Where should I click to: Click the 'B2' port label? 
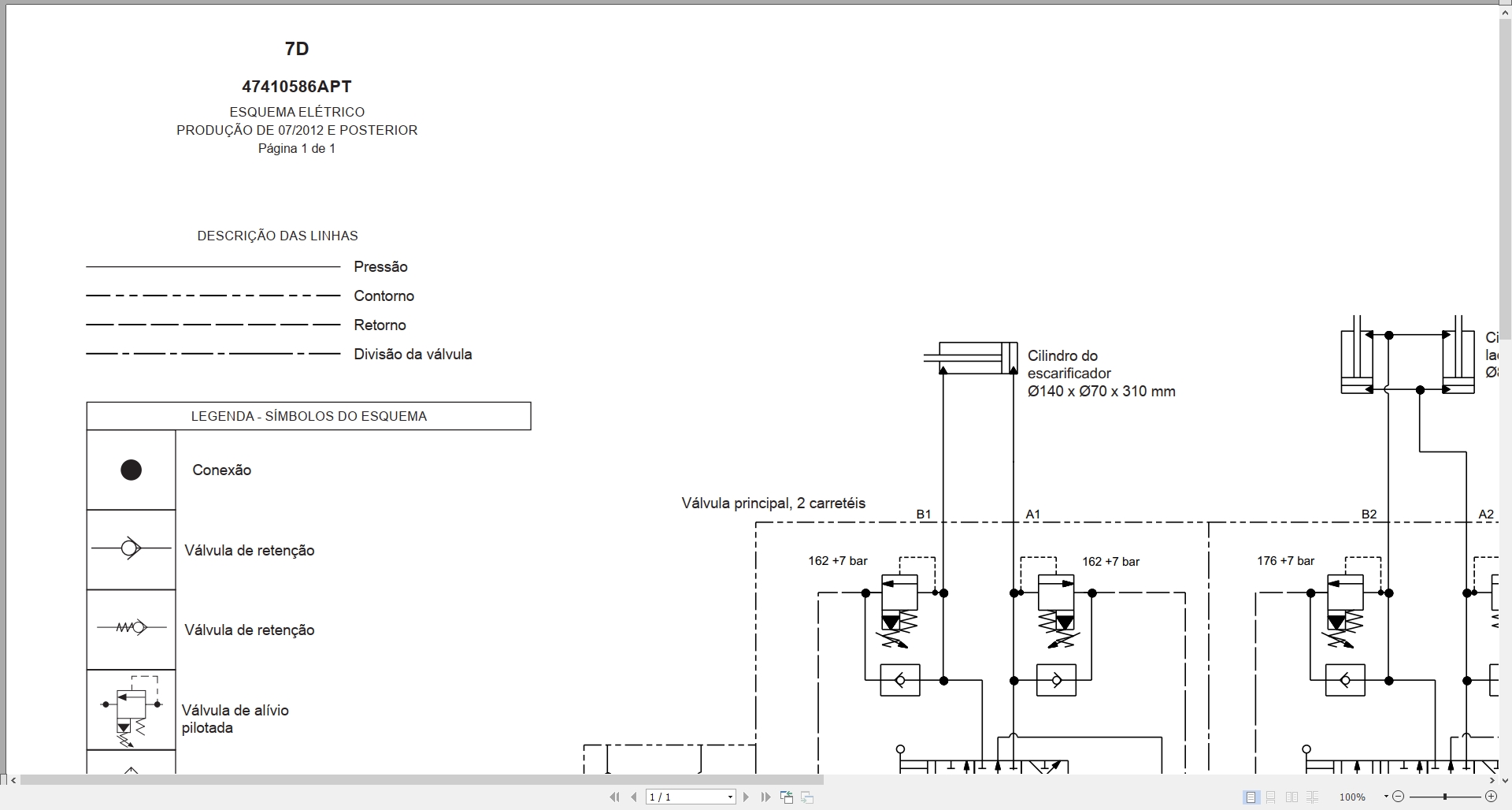1369,514
